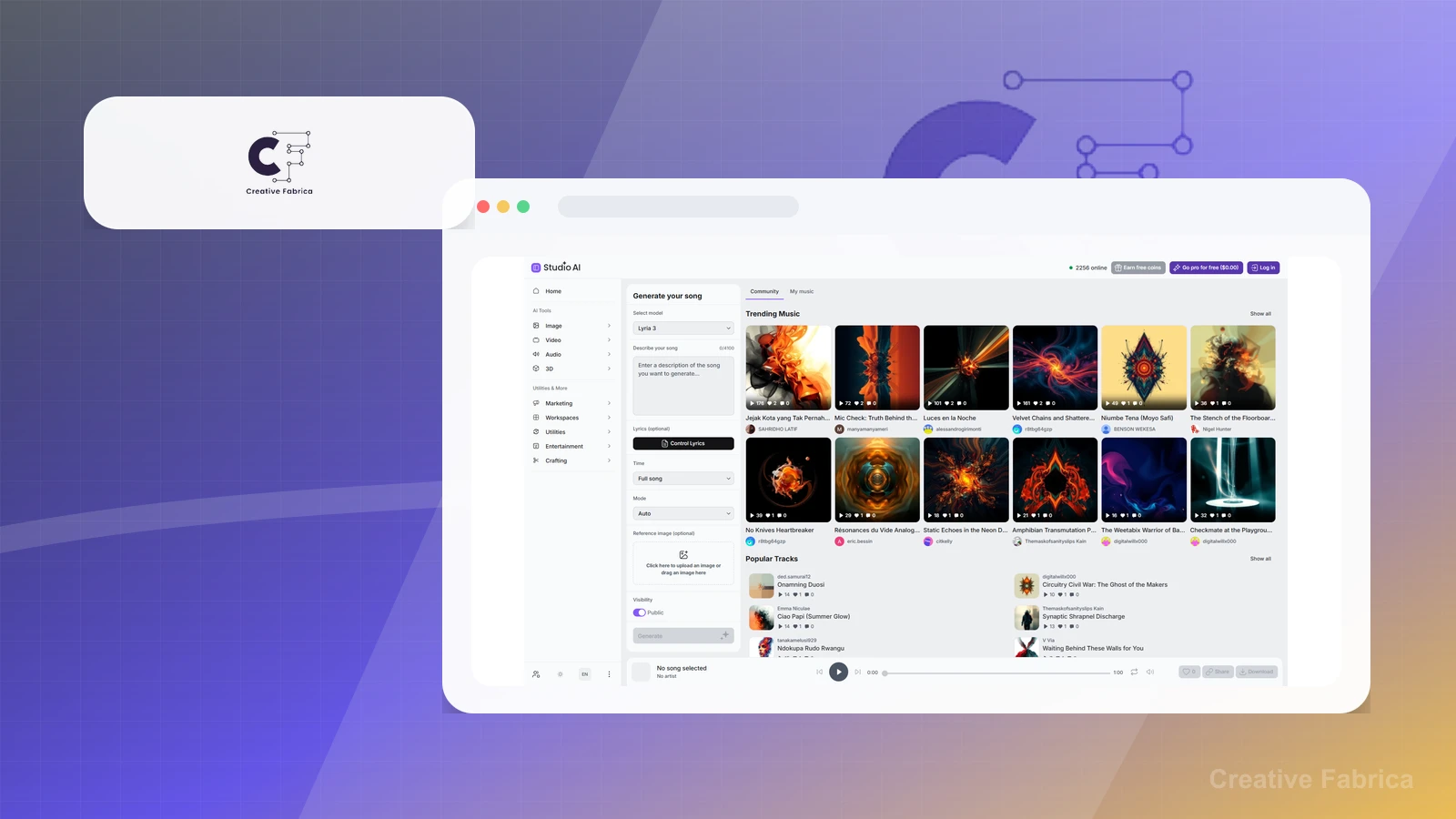
Task: Click the Onamning Duosi track title
Action: [x=801, y=584]
